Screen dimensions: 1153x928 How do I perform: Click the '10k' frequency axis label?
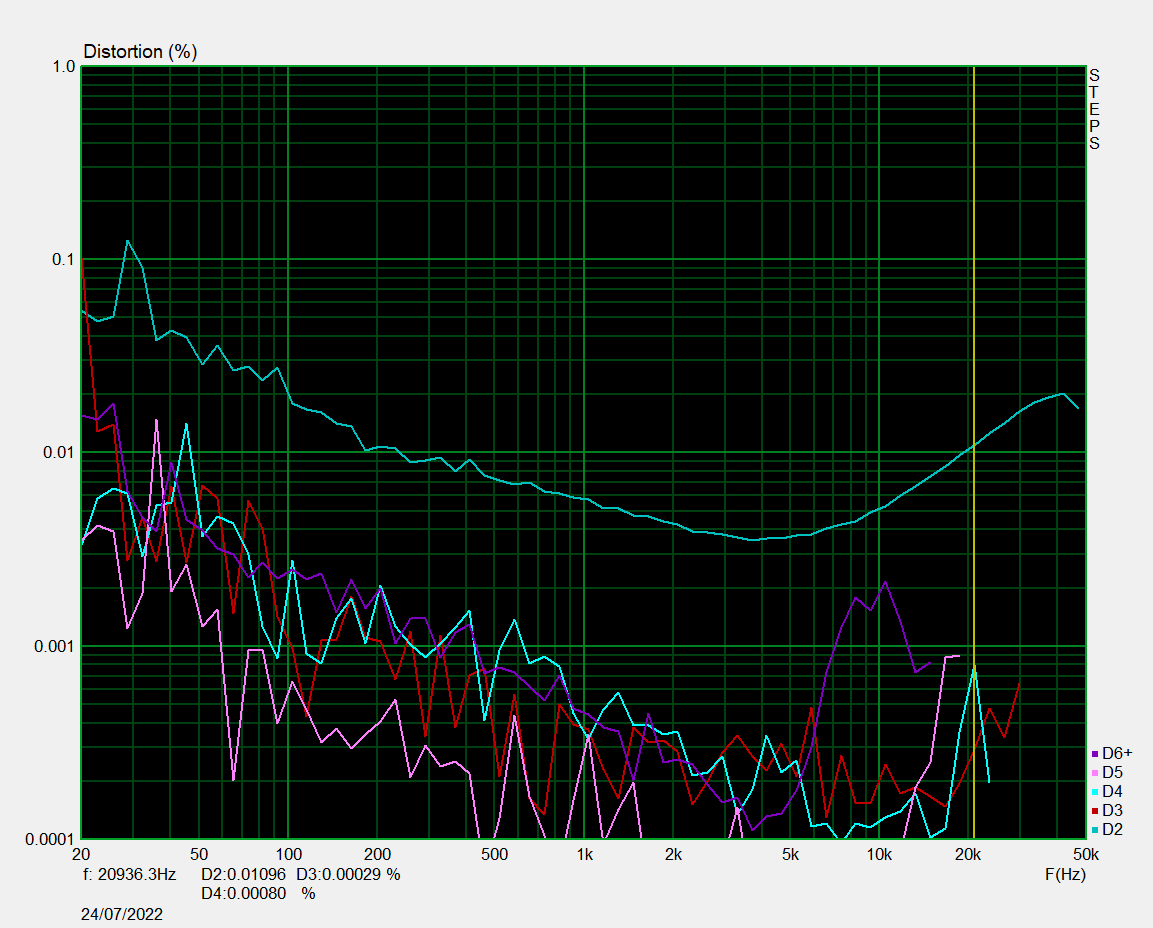tap(879, 854)
